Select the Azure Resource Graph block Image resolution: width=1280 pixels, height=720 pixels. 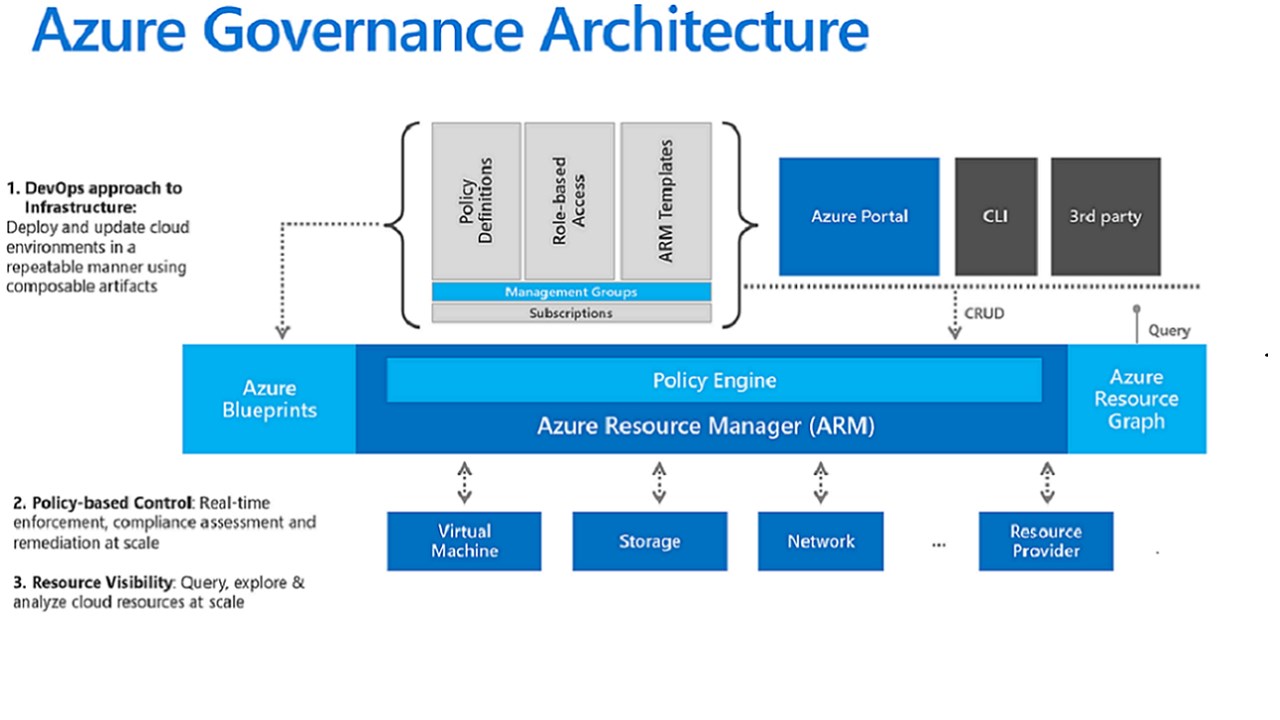pyautogui.click(x=1137, y=399)
